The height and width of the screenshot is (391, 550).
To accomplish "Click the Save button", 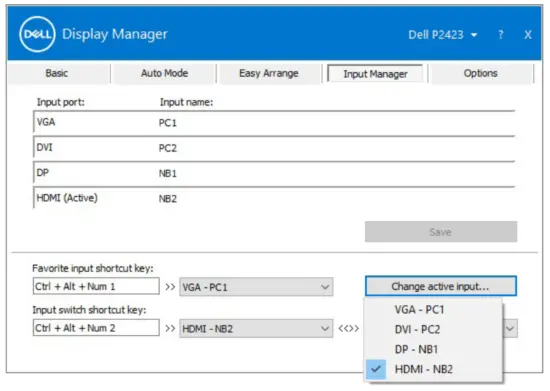I will (x=441, y=231).
